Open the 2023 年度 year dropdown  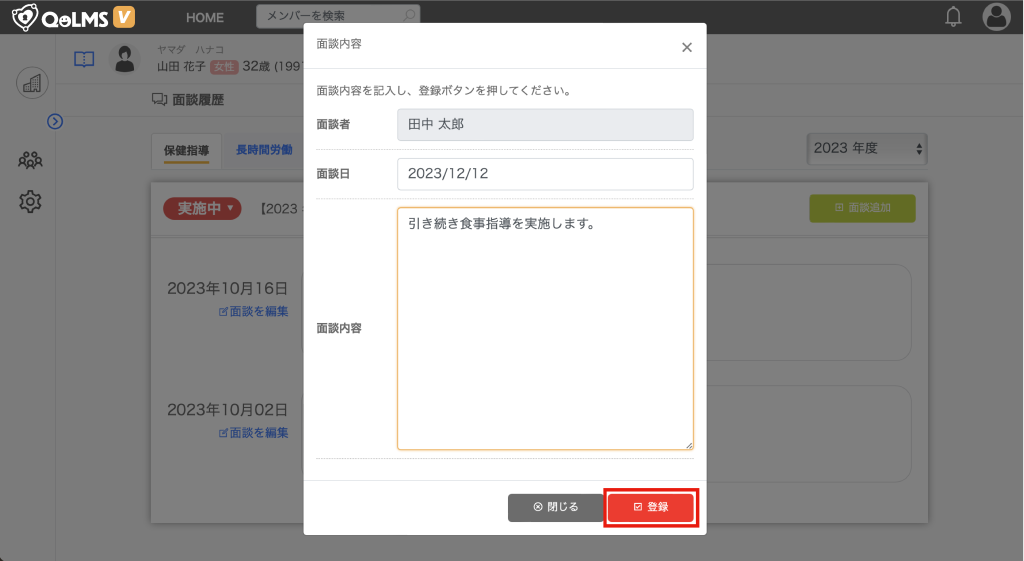click(x=867, y=148)
